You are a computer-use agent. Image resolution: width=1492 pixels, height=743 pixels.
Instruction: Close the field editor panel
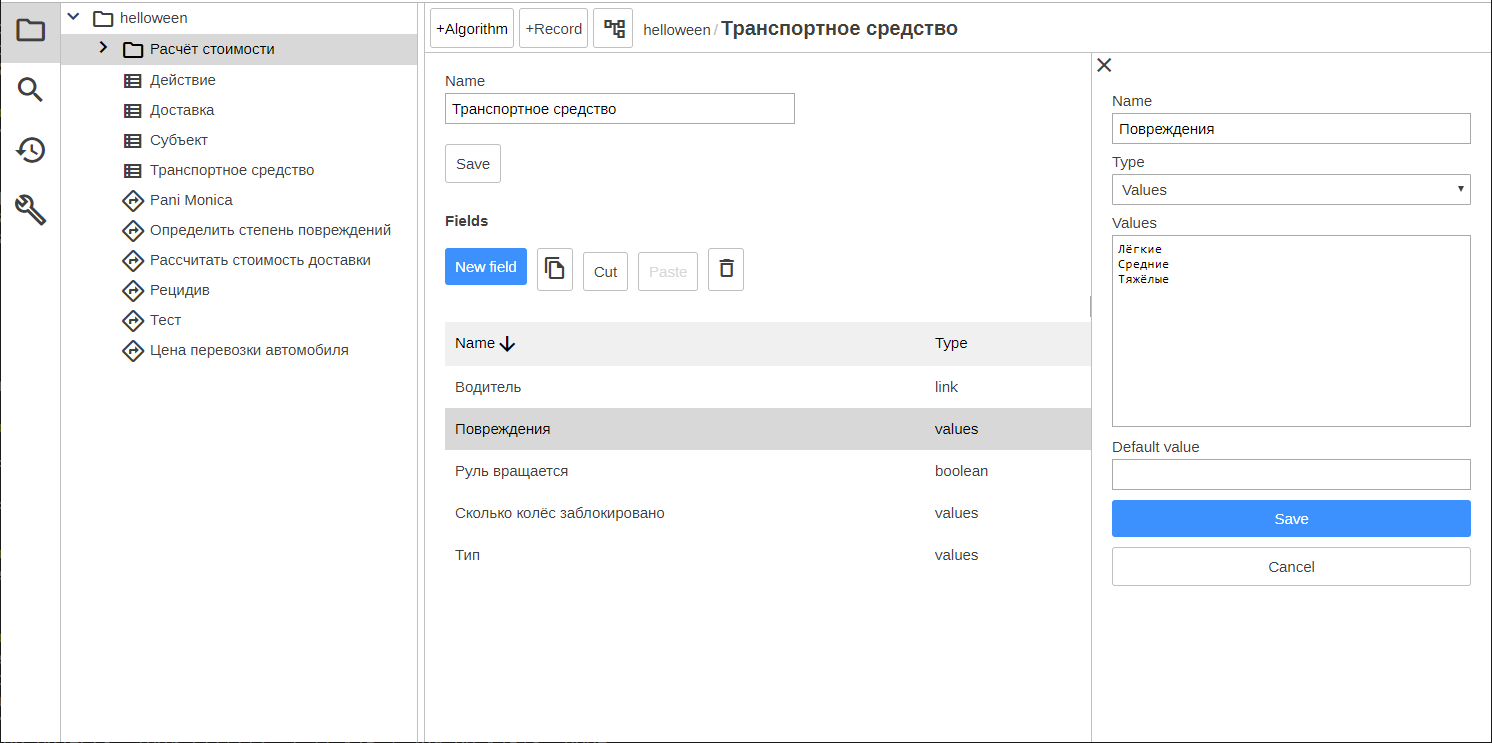pos(1104,65)
